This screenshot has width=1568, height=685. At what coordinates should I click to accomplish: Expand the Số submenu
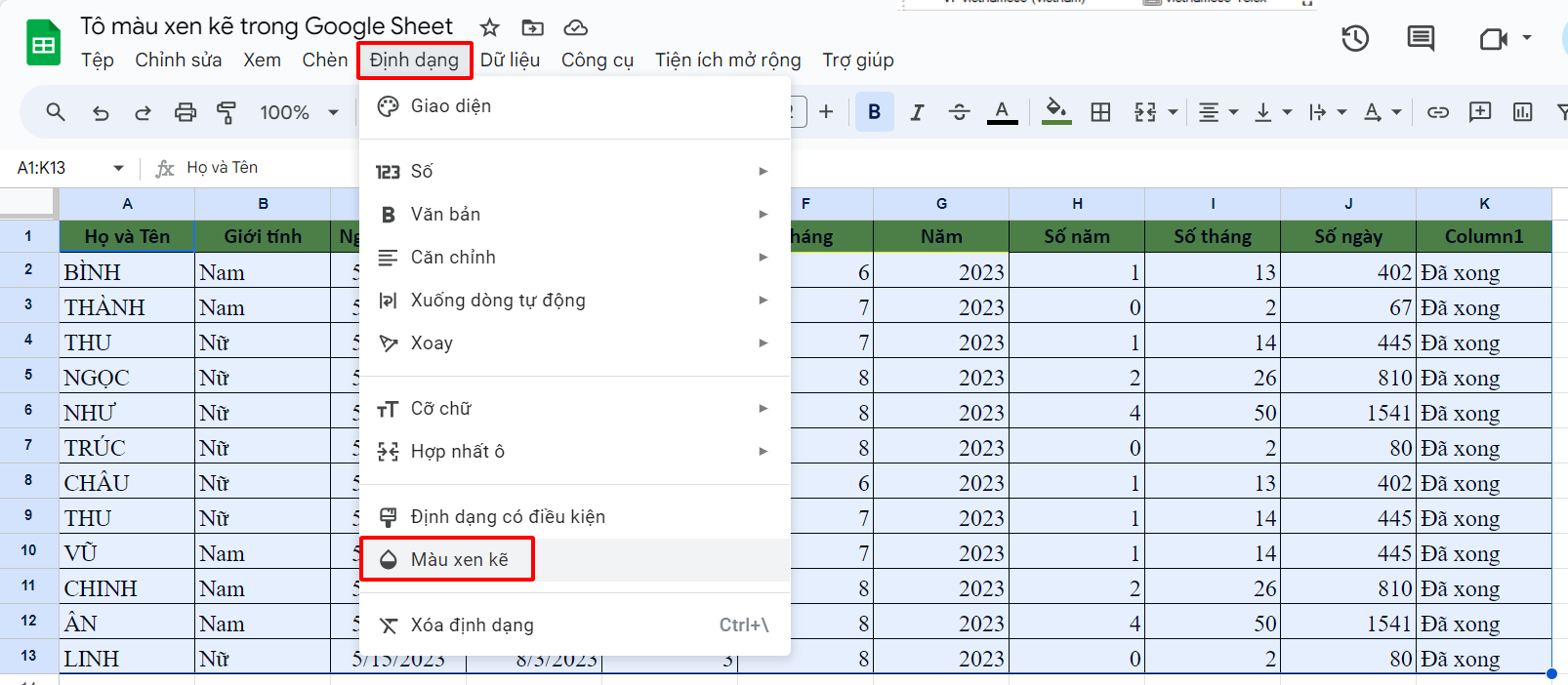(574, 172)
